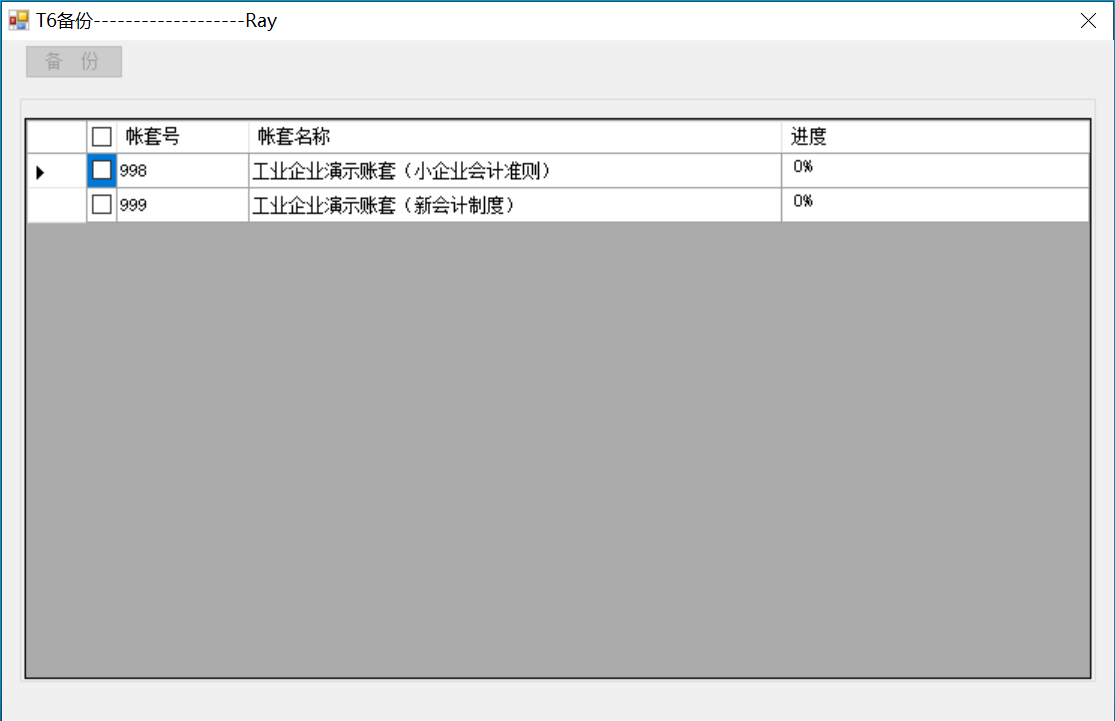Screen dimensions: 1115x721
Task: Toggle the select-all checkbox in header row
Action: coord(102,137)
